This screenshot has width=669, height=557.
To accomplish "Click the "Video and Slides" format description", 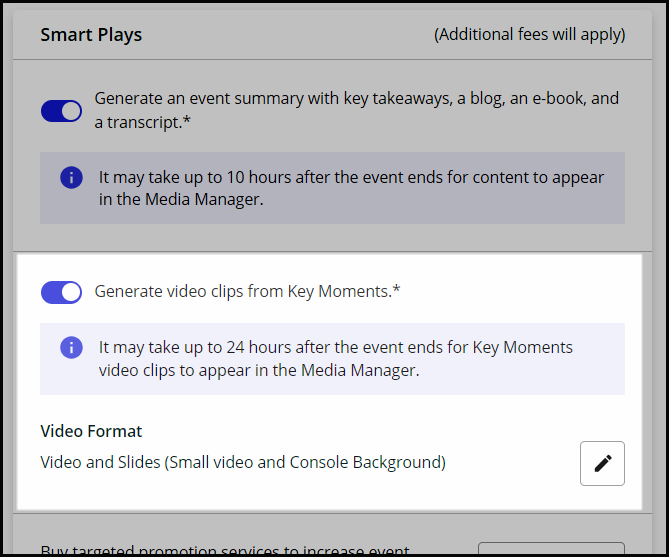I will coord(242,462).
